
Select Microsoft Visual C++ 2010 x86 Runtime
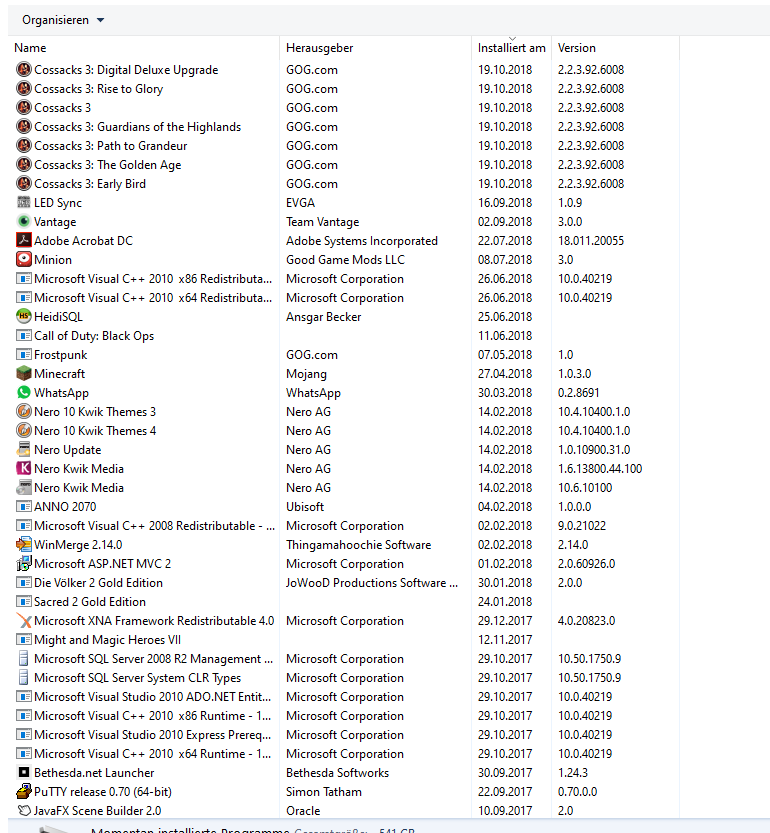click(x=153, y=716)
